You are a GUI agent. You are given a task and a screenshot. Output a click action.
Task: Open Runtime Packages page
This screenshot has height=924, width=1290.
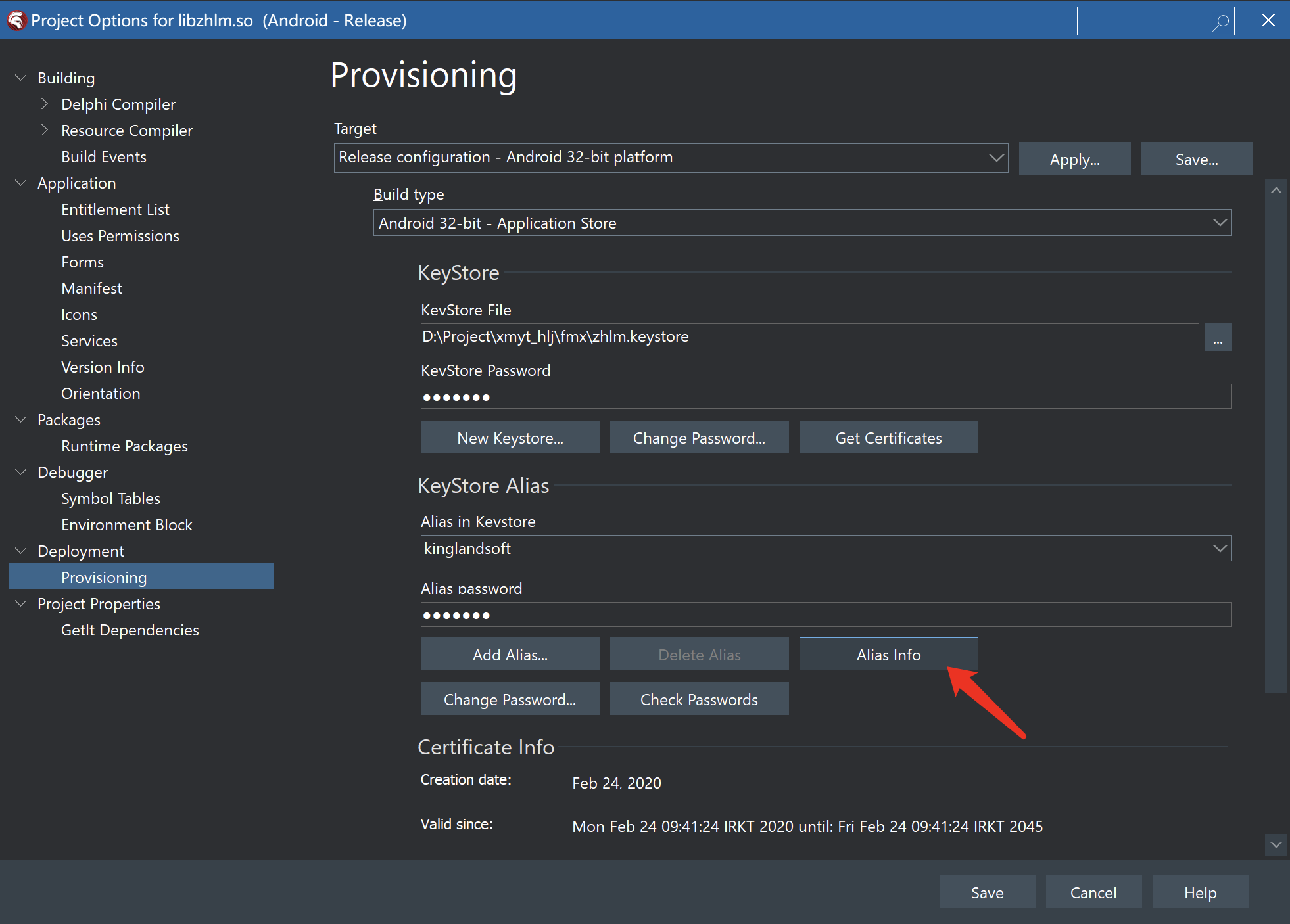coord(124,446)
